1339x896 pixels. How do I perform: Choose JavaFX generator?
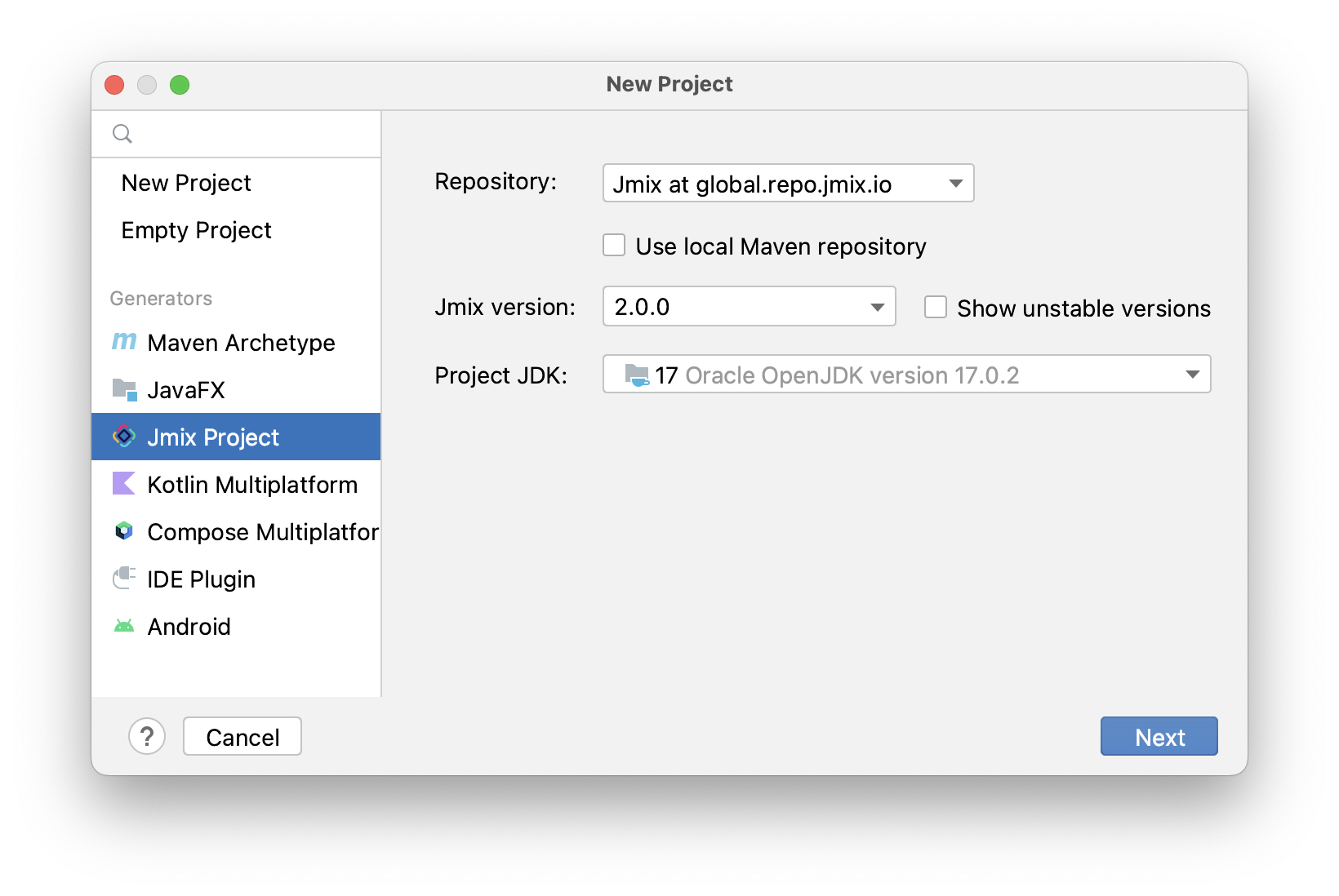click(x=236, y=389)
